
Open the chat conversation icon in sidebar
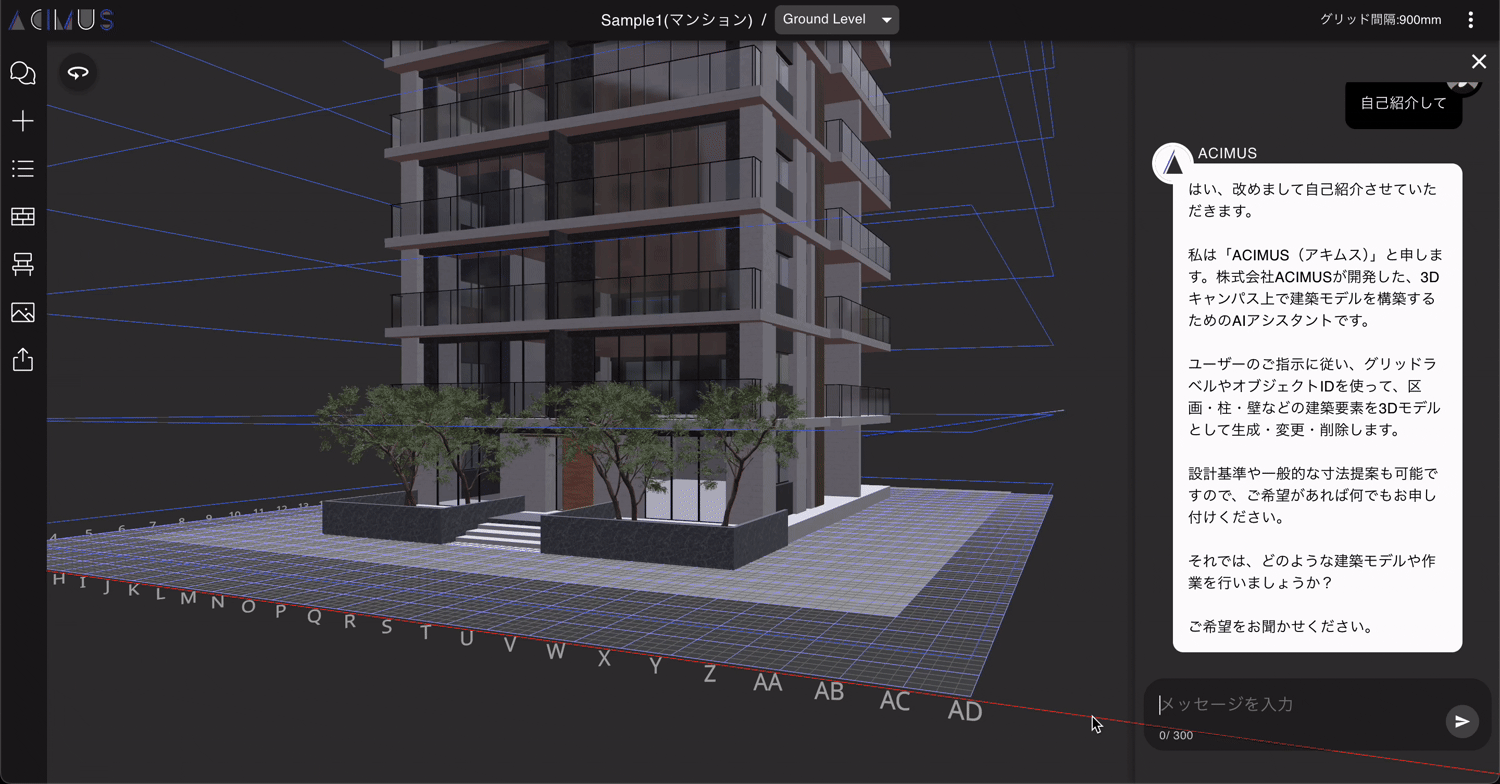[x=23, y=73]
